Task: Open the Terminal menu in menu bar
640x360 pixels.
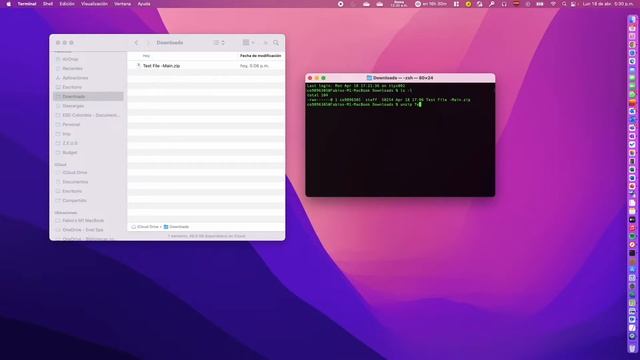Action: [x=27, y=4]
